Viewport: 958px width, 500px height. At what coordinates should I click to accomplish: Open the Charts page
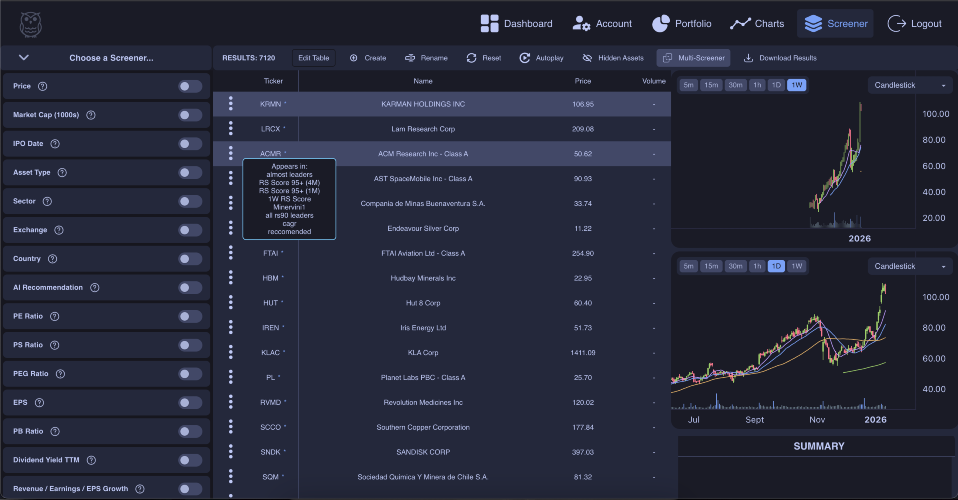coord(757,23)
